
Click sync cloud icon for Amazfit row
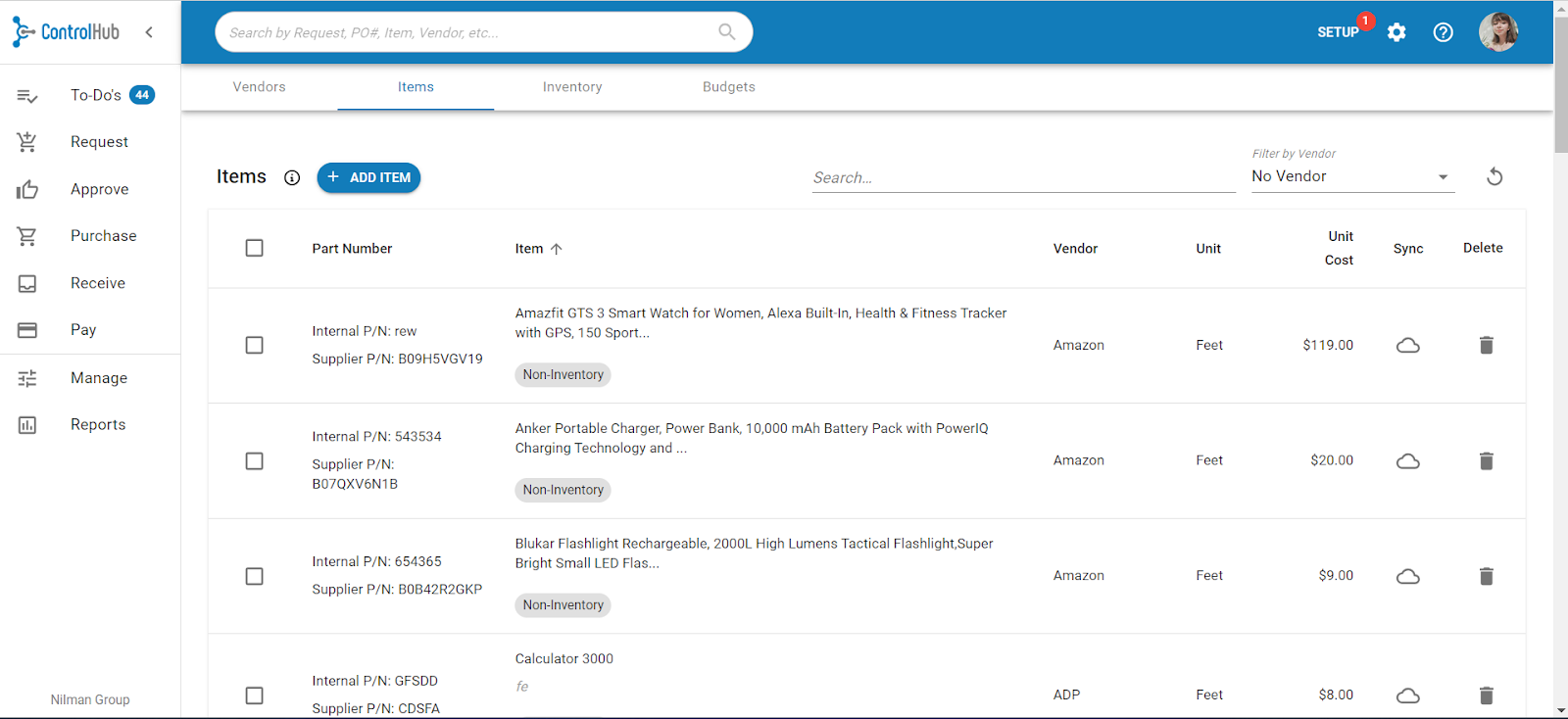(1408, 345)
